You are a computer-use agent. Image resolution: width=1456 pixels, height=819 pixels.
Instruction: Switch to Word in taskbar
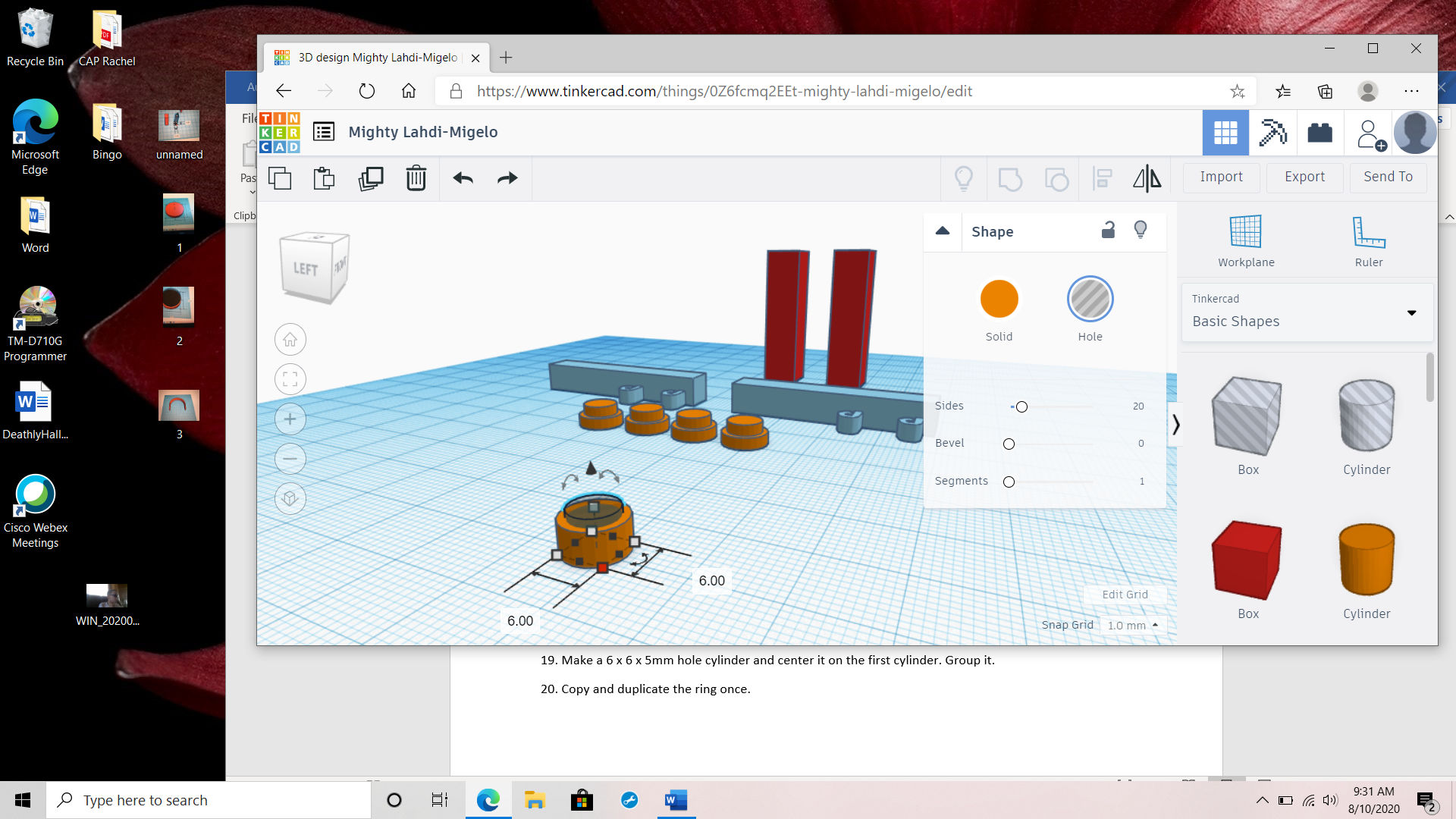676,800
